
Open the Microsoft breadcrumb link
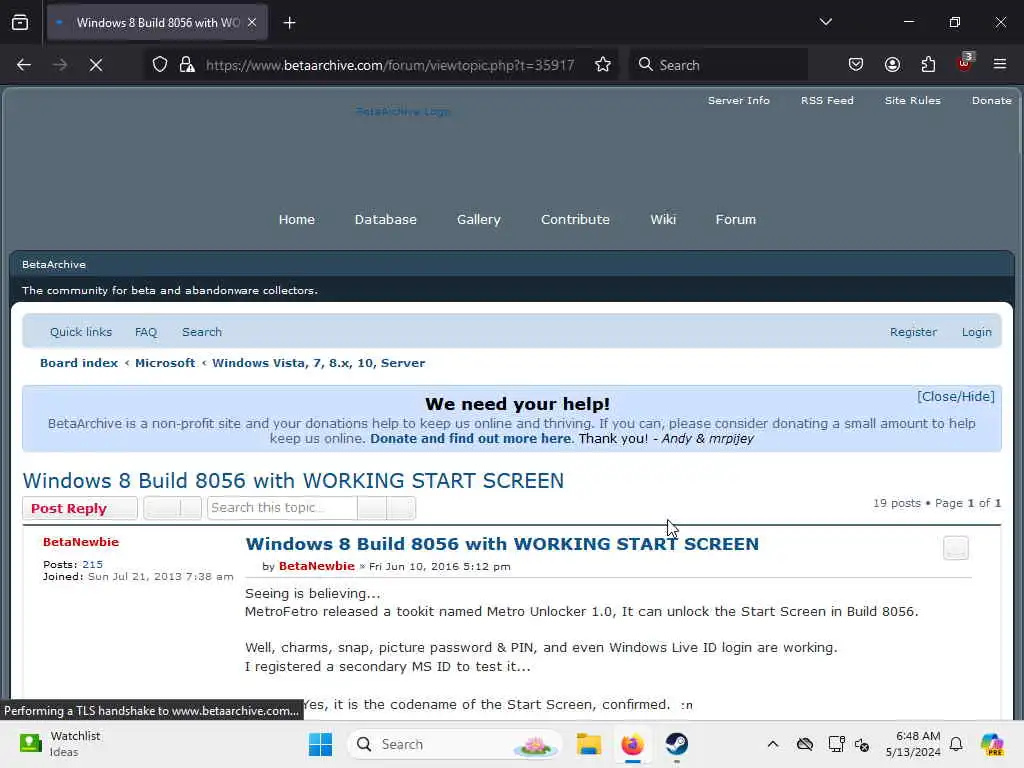point(165,363)
